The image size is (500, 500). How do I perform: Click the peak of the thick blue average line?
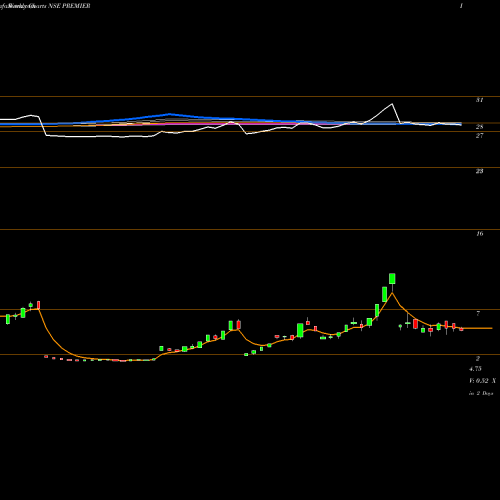click(170, 114)
